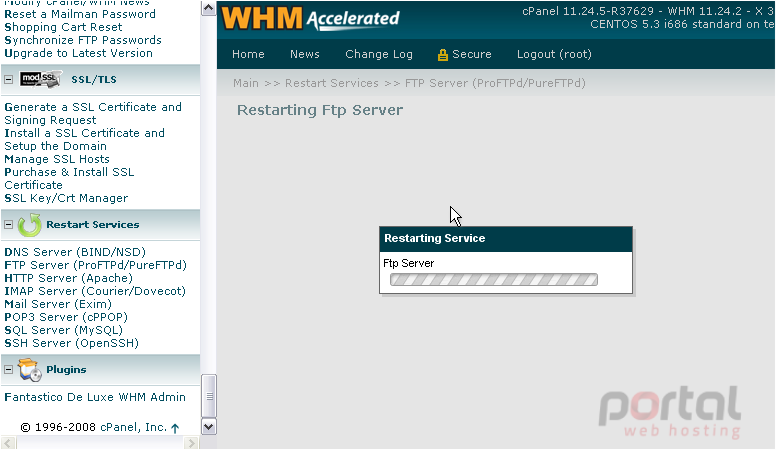Open the News menu item
The height and width of the screenshot is (450, 776).
[x=304, y=54]
